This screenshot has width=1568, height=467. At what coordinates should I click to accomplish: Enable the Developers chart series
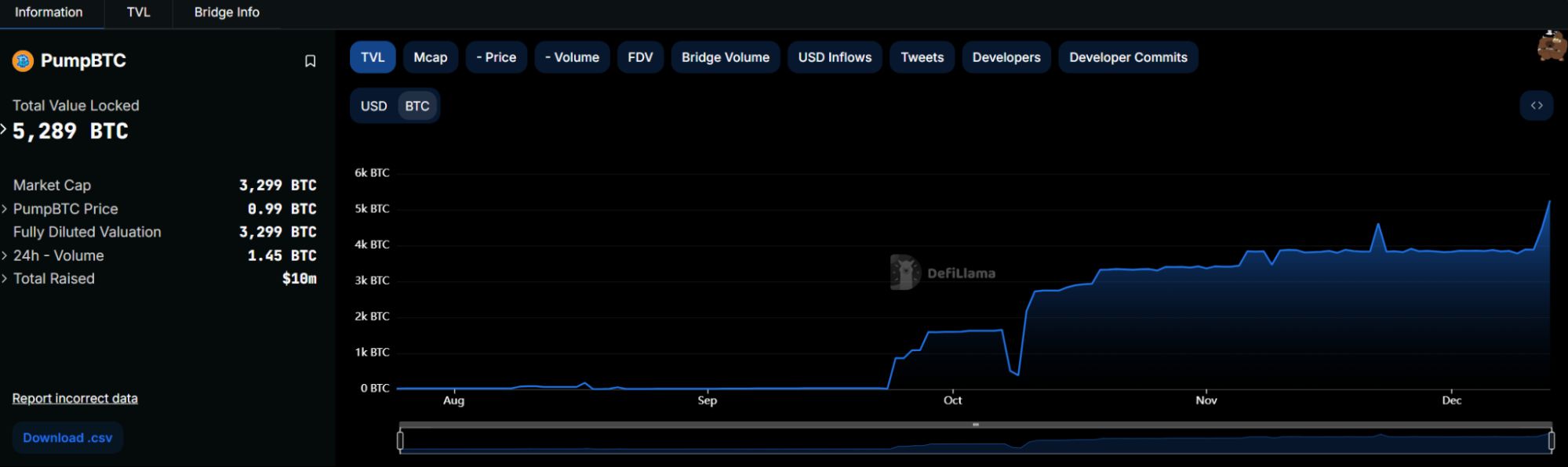click(1006, 57)
